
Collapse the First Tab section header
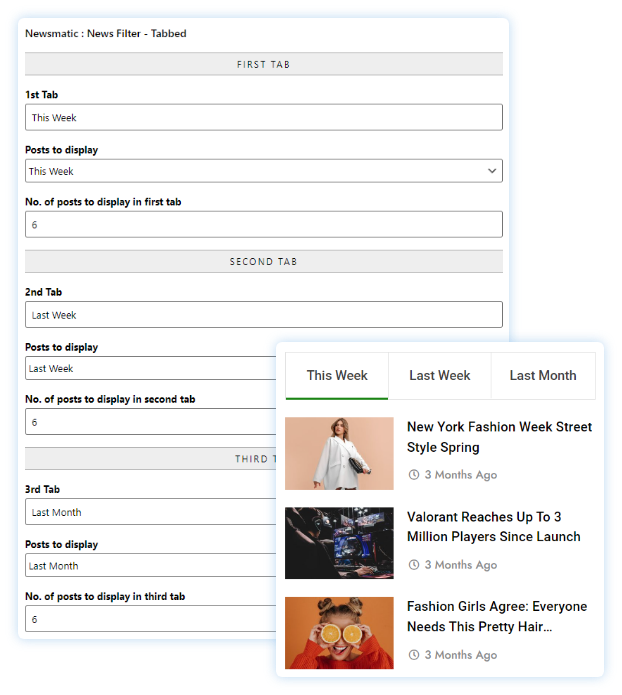pyautogui.click(x=263, y=64)
